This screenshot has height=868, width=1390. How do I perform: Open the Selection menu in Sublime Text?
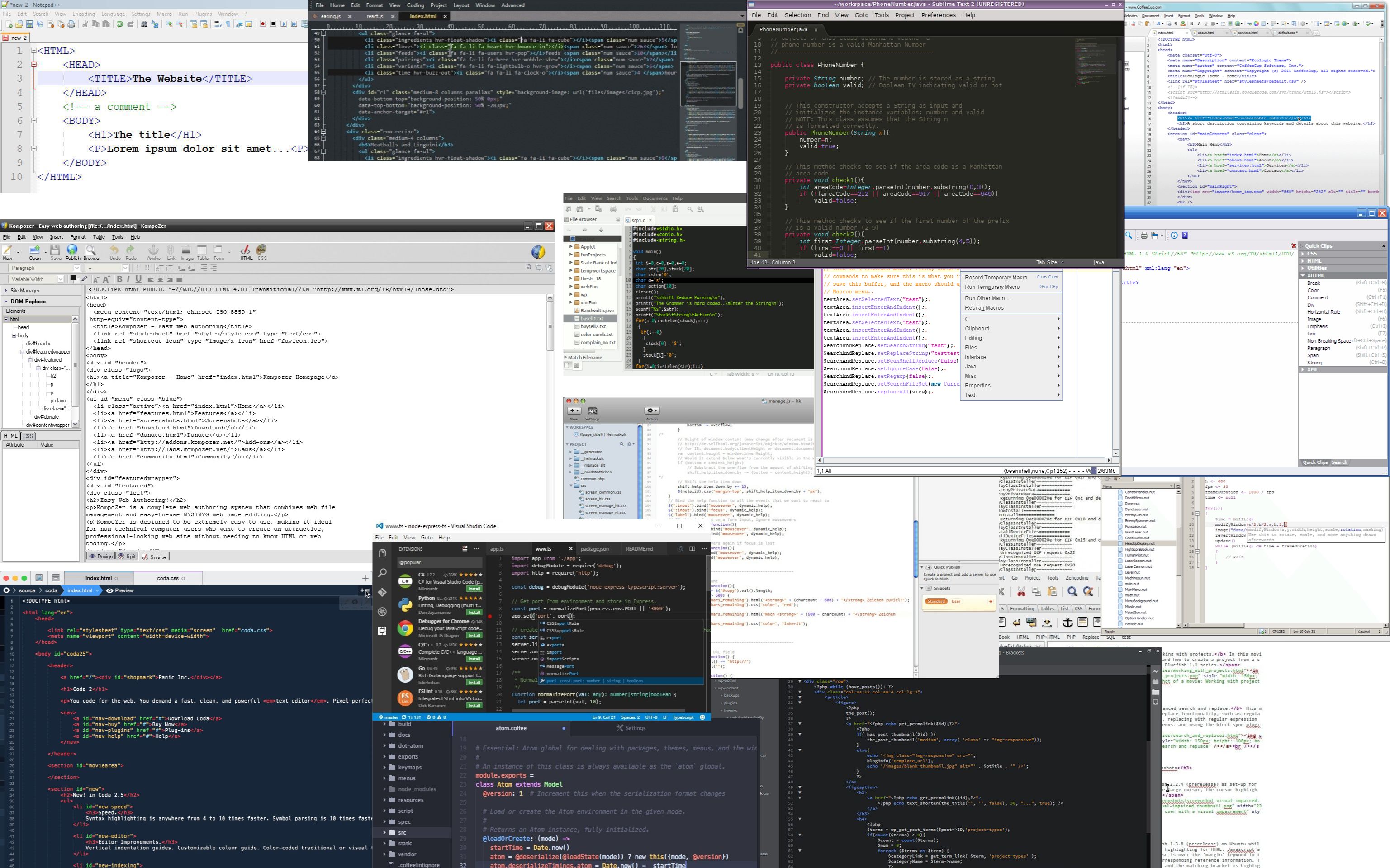click(x=797, y=15)
